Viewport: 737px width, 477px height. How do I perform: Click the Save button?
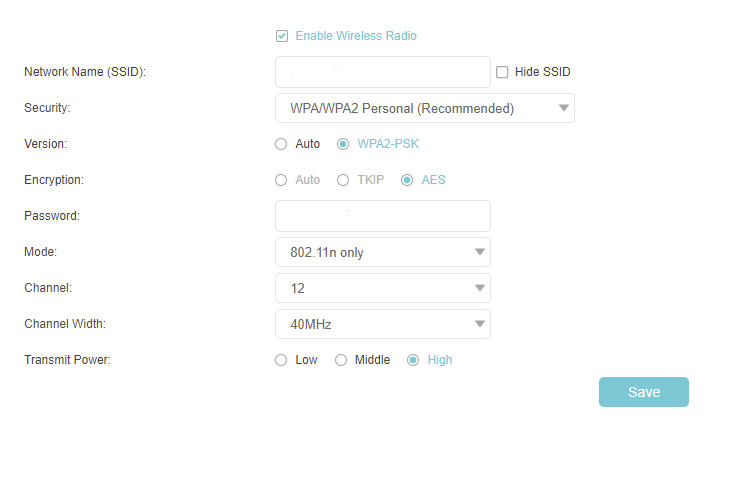click(x=643, y=392)
